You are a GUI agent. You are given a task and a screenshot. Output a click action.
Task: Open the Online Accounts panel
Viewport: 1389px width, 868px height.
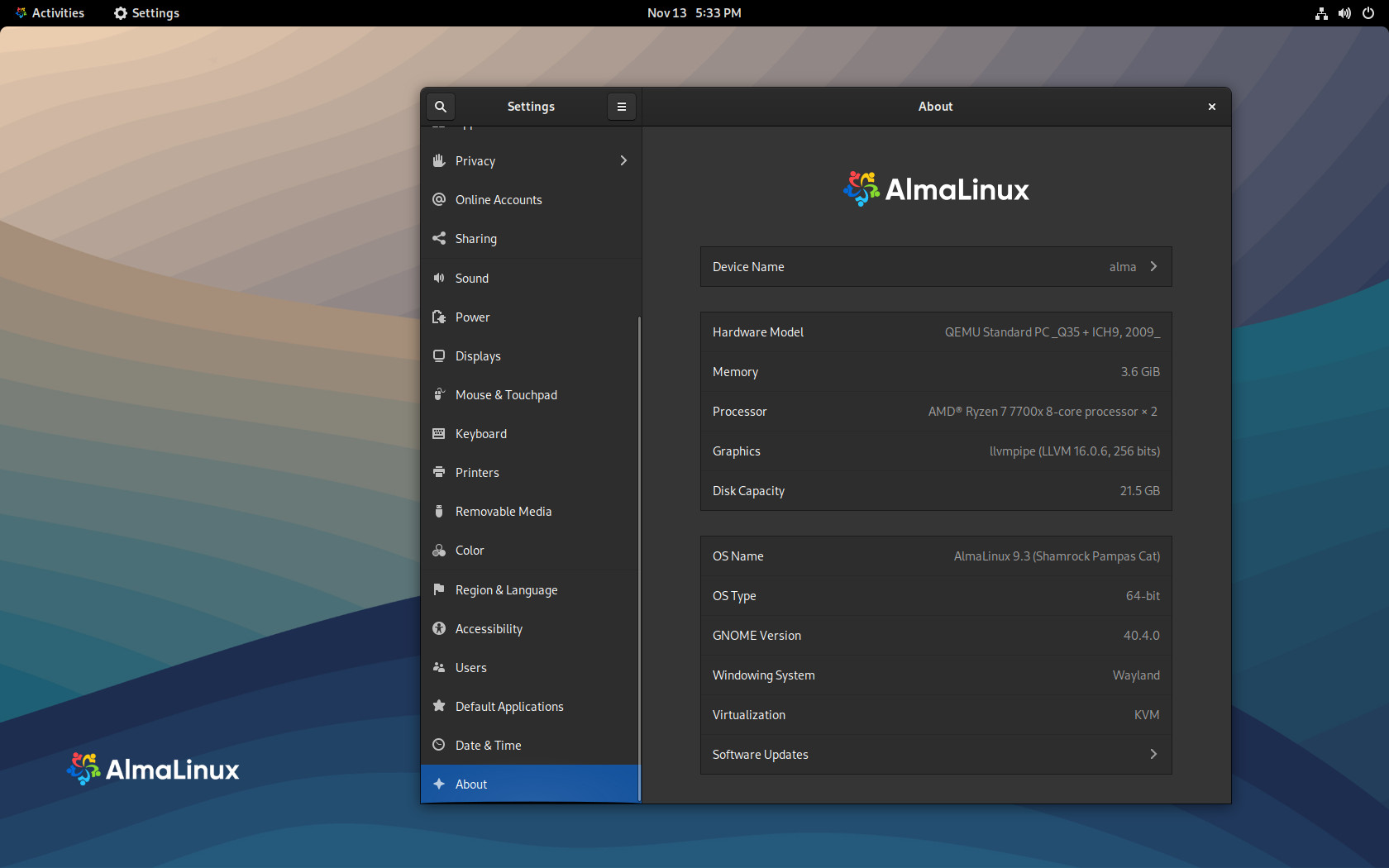[x=530, y=200]
